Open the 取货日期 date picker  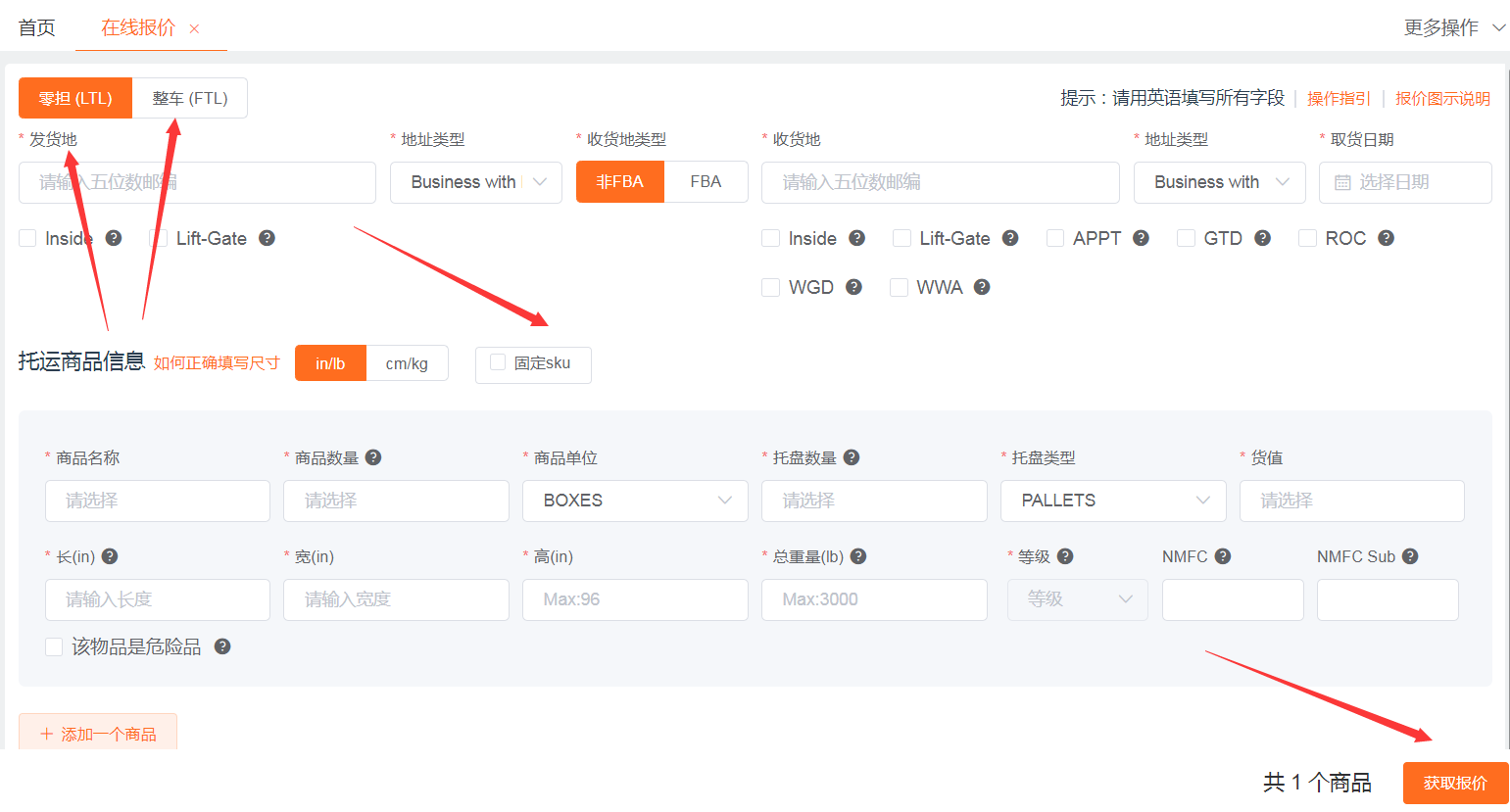pyautogui.click(x=1405, y=182)
